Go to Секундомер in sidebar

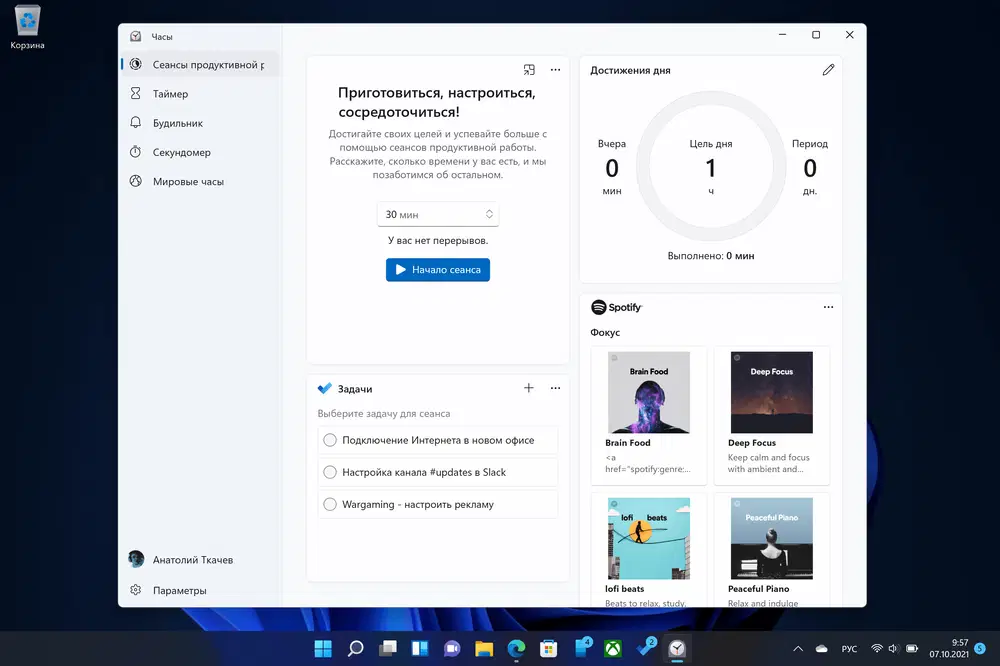pos(201,152)
